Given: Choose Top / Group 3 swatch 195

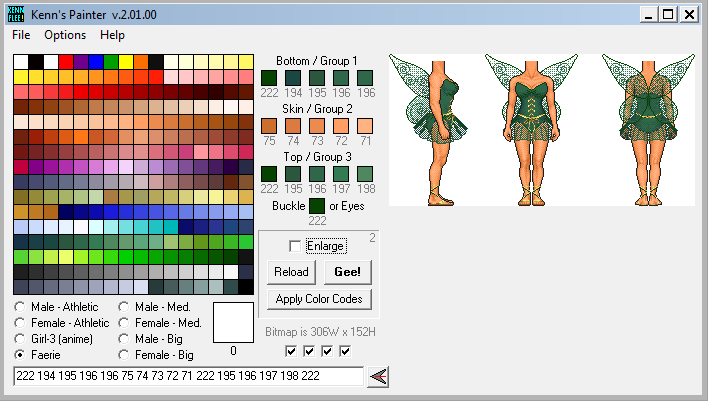Looking at the screenshot, I should point(293,174).
